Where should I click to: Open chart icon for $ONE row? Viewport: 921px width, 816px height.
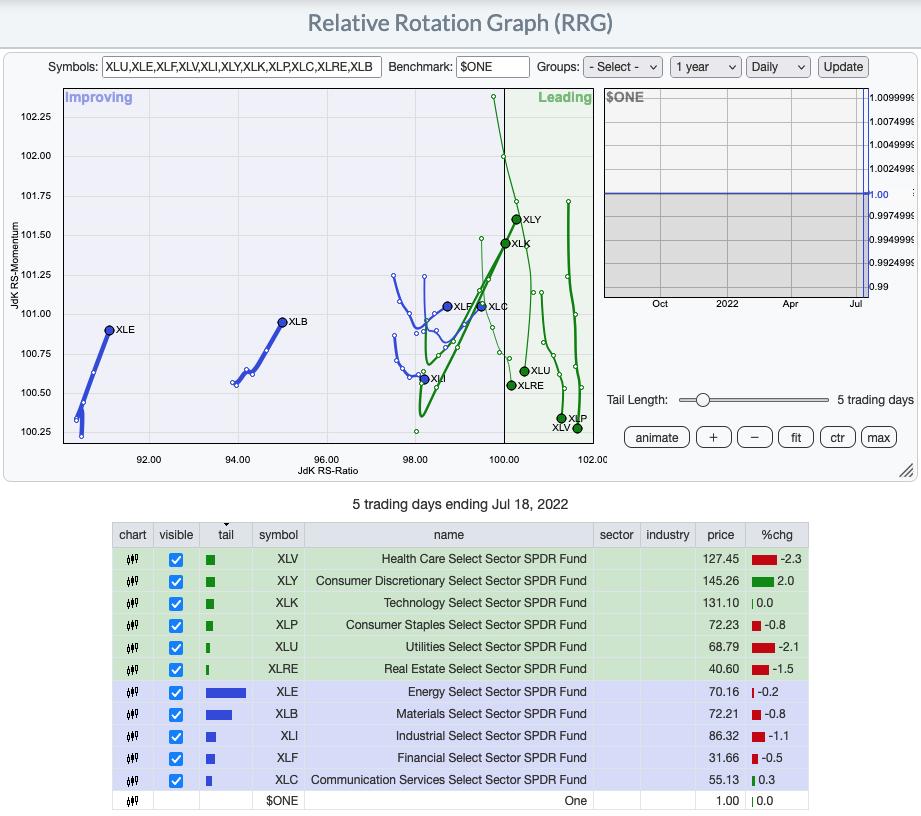click(133, 801)
